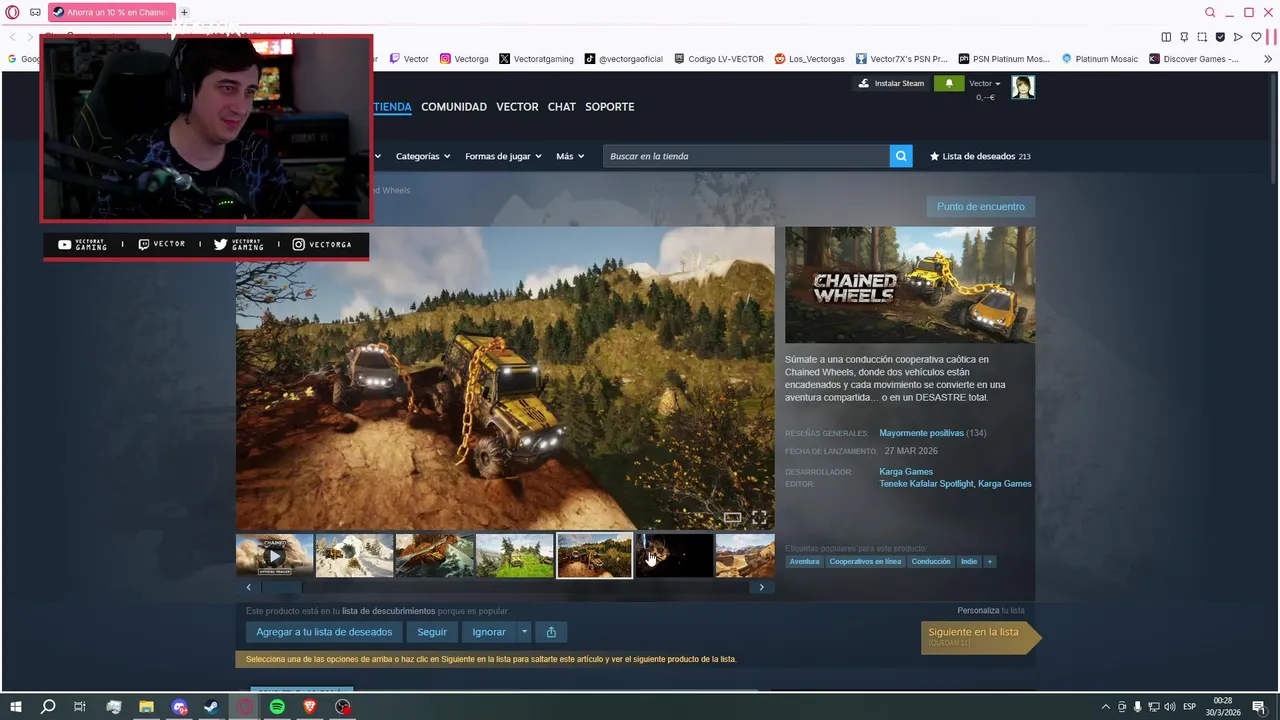Toggle fullscreen icon on the screenshot viewer
This screenshot has width=1280, height=720.
point(759,517)
